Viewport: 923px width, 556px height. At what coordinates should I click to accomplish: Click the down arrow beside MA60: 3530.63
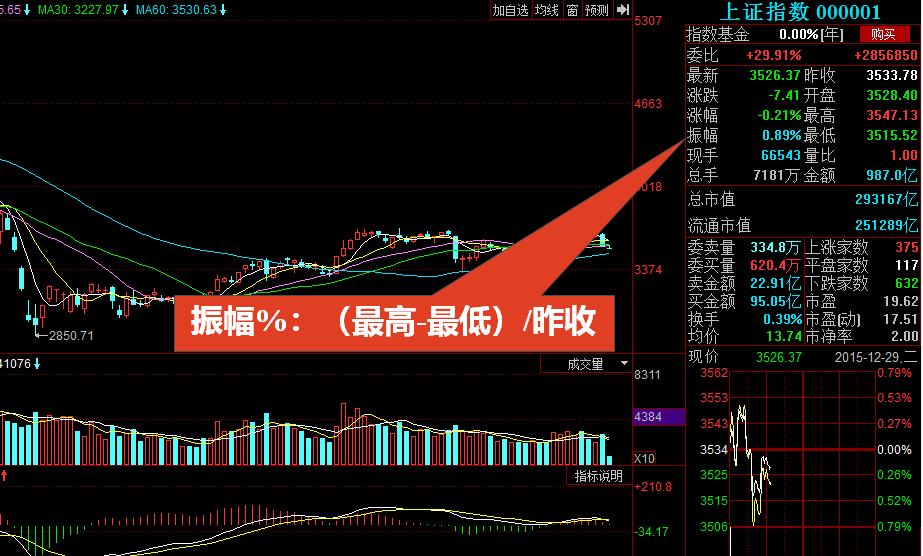pos(223,10)
